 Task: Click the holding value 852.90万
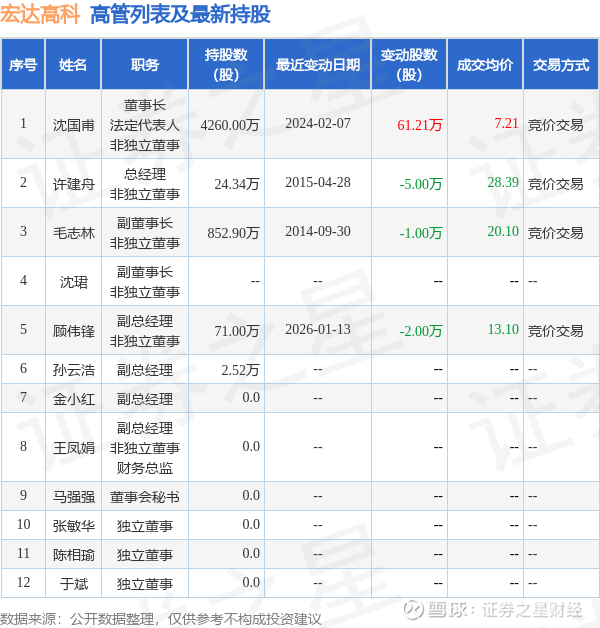tap(234, 233)
